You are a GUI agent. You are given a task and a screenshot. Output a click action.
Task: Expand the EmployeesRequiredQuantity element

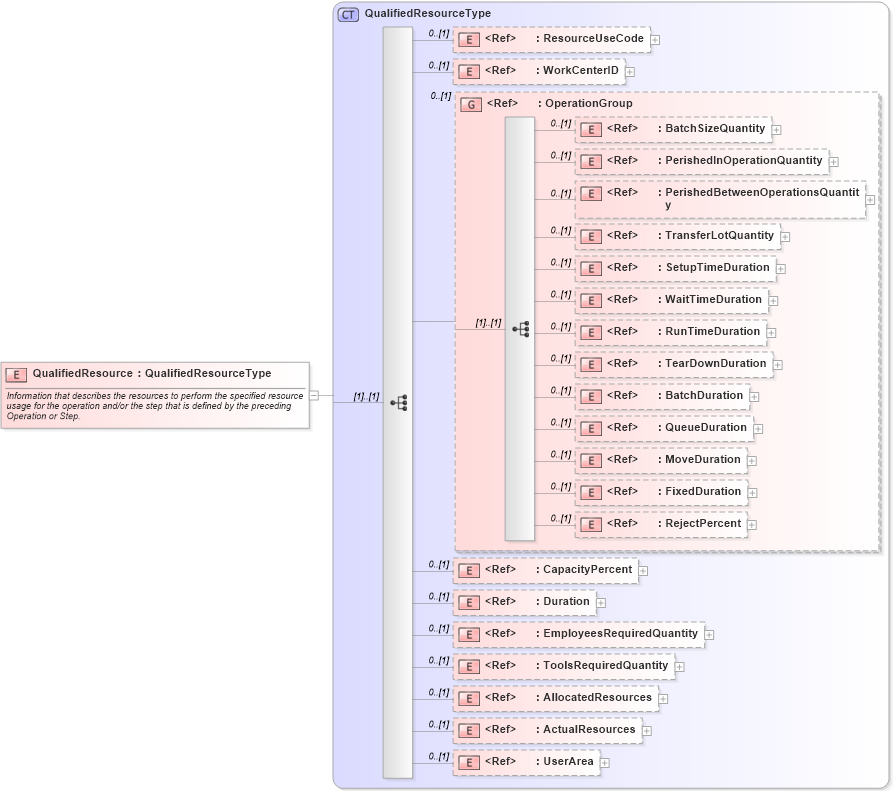click(x=709, y=634)
